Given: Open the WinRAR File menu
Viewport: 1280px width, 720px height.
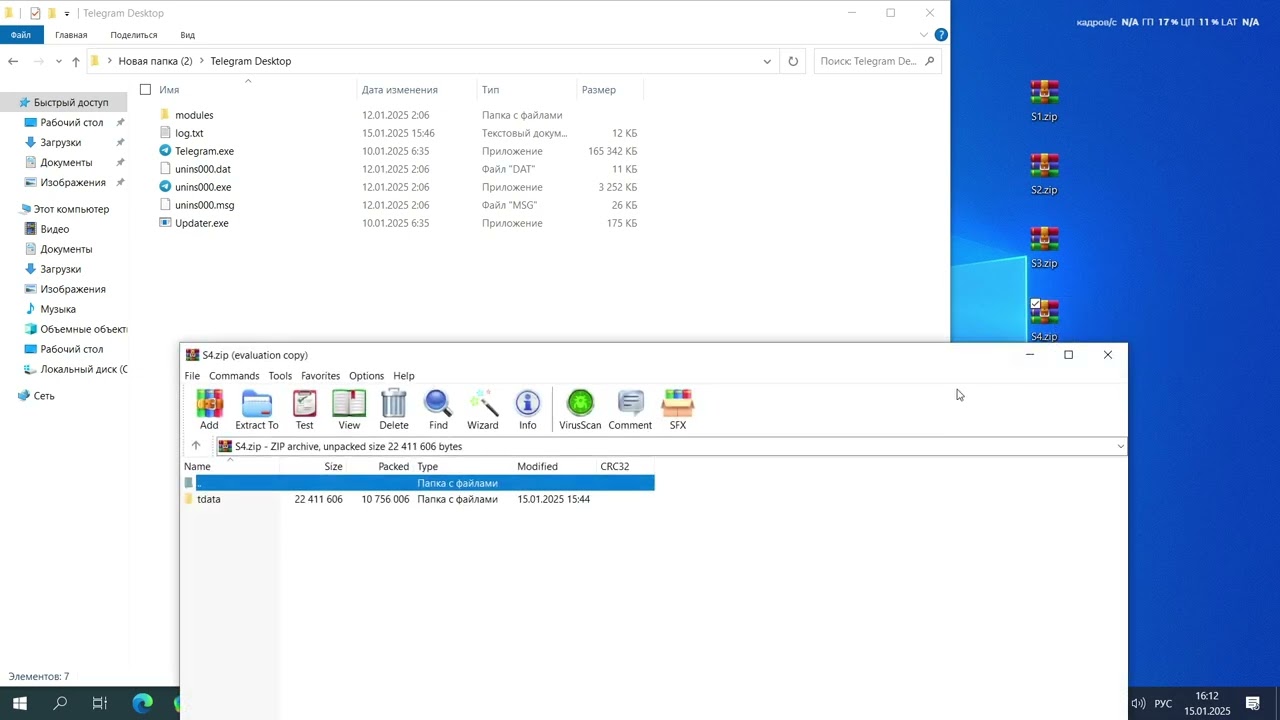Looking at the screenshot, I should (x=192, y=376).
